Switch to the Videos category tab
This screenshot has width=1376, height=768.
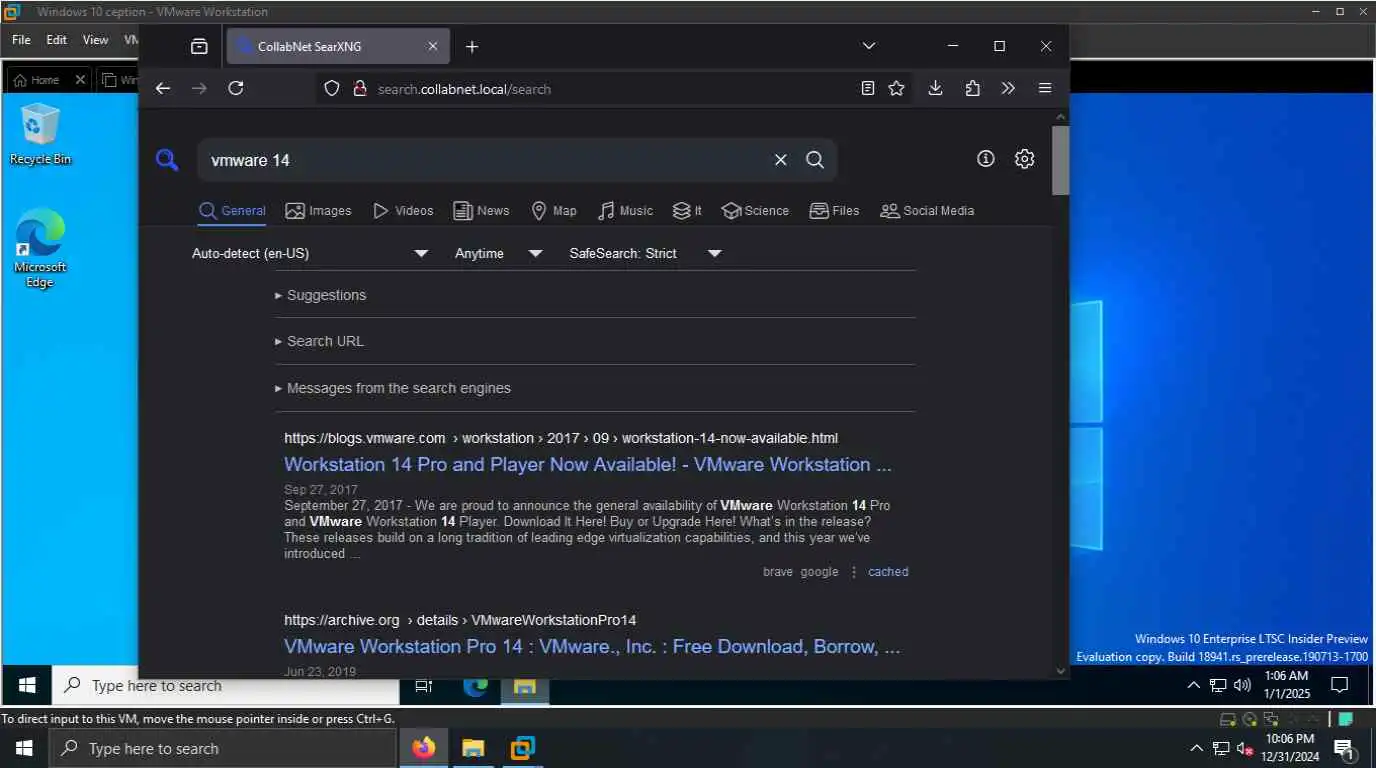pos(403,211)
